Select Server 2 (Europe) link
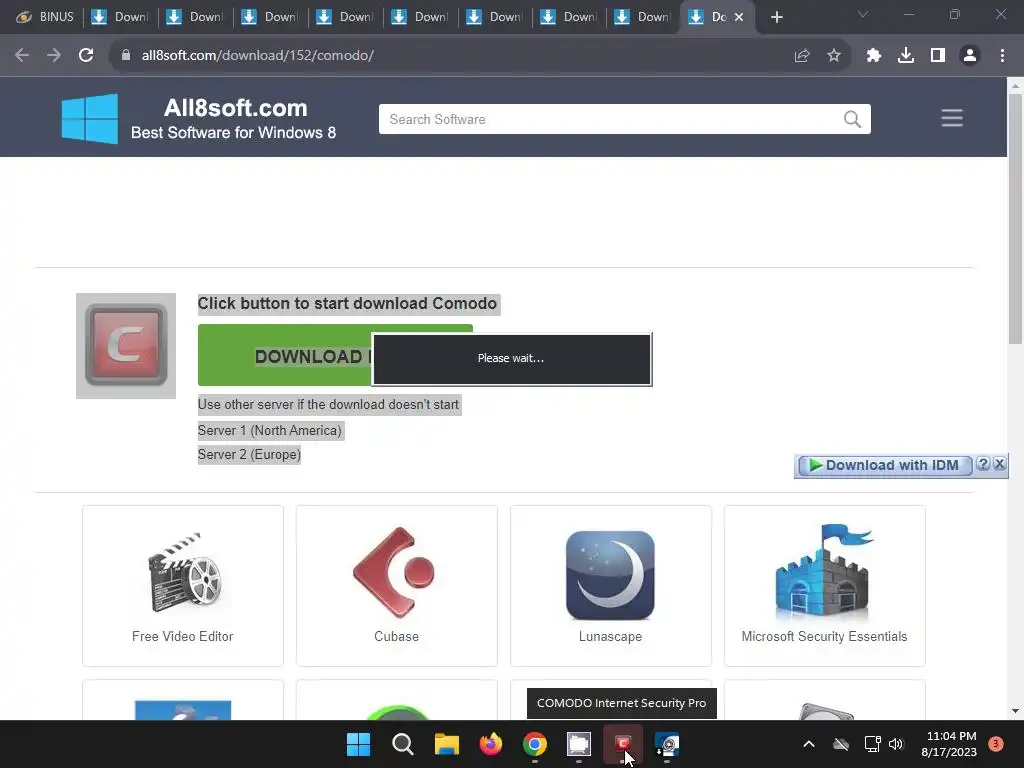Image resolution: width=1024 pixels, height=768 pixels. tap(249, 455)
